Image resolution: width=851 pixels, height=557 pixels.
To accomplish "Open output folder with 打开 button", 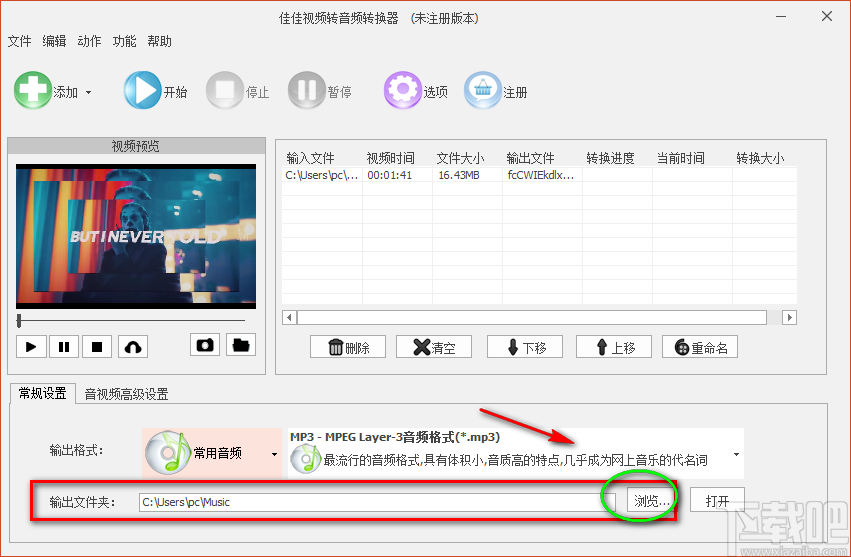I will pos(717,501).
